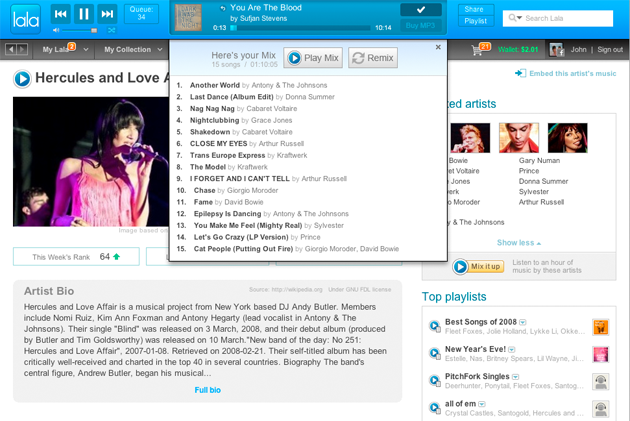
Task: Open Best Songs of 2008 cover thumbnail
Action: (601, 327)
